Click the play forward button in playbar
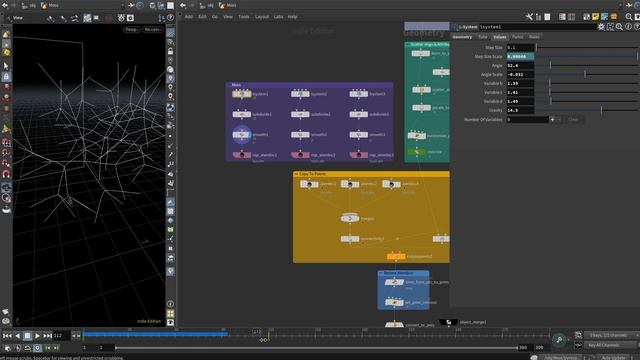 (37, 336)
